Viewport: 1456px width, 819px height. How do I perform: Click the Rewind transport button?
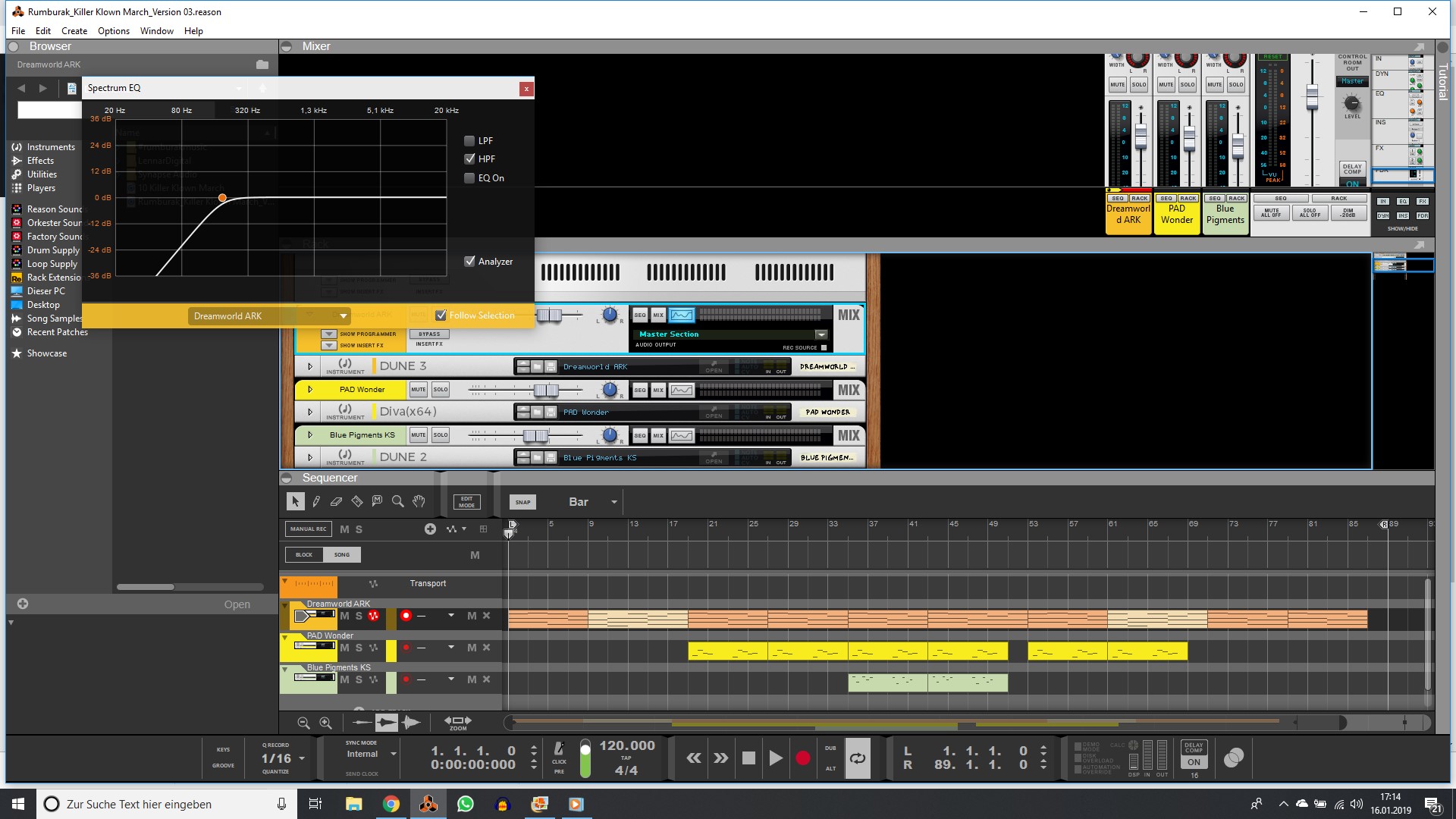click(x=694, y=758)
